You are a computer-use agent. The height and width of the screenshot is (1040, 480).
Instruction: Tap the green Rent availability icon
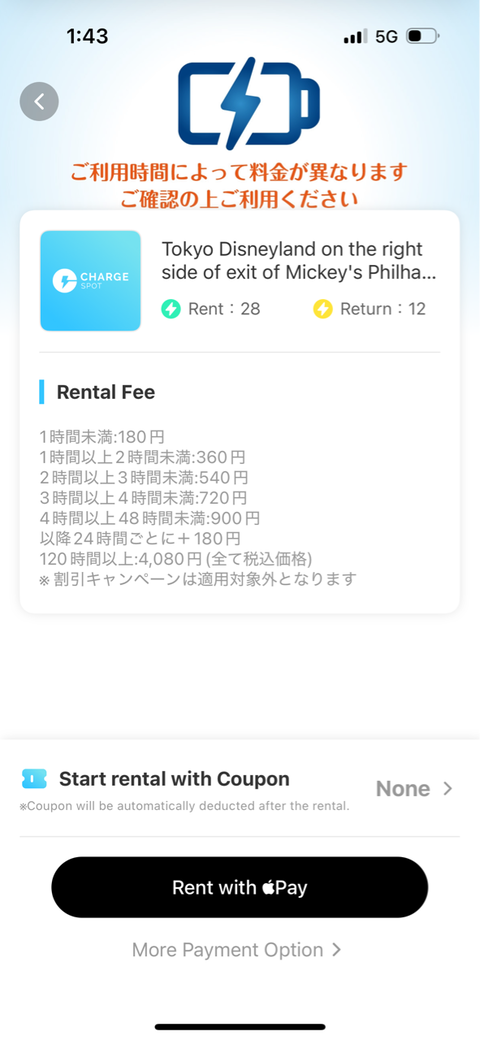171,308
